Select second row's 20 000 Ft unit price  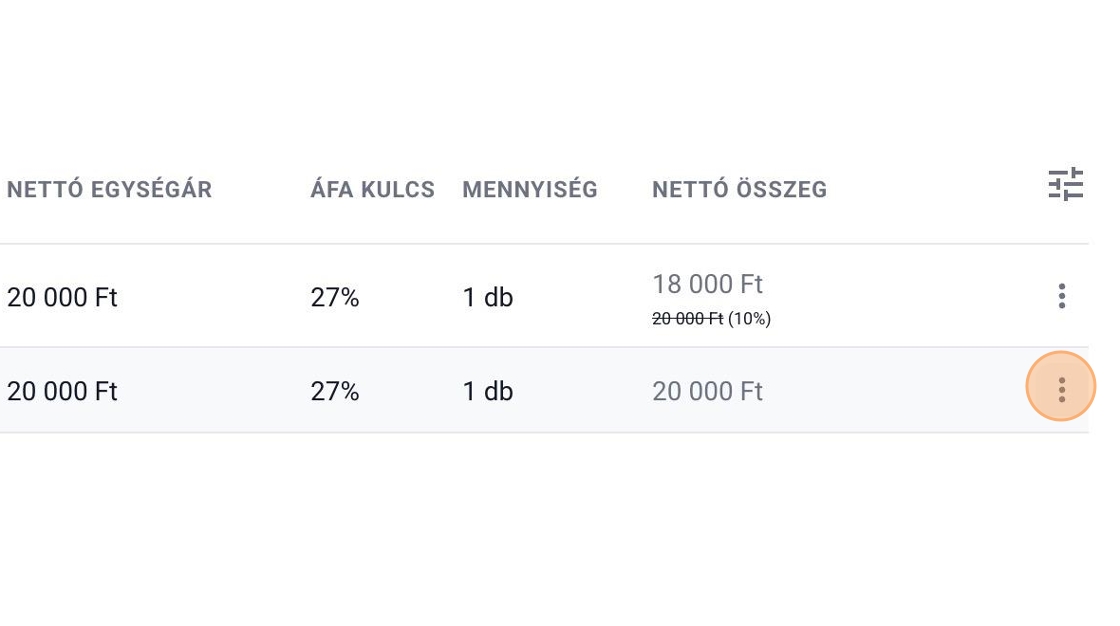tap(62, 391)
